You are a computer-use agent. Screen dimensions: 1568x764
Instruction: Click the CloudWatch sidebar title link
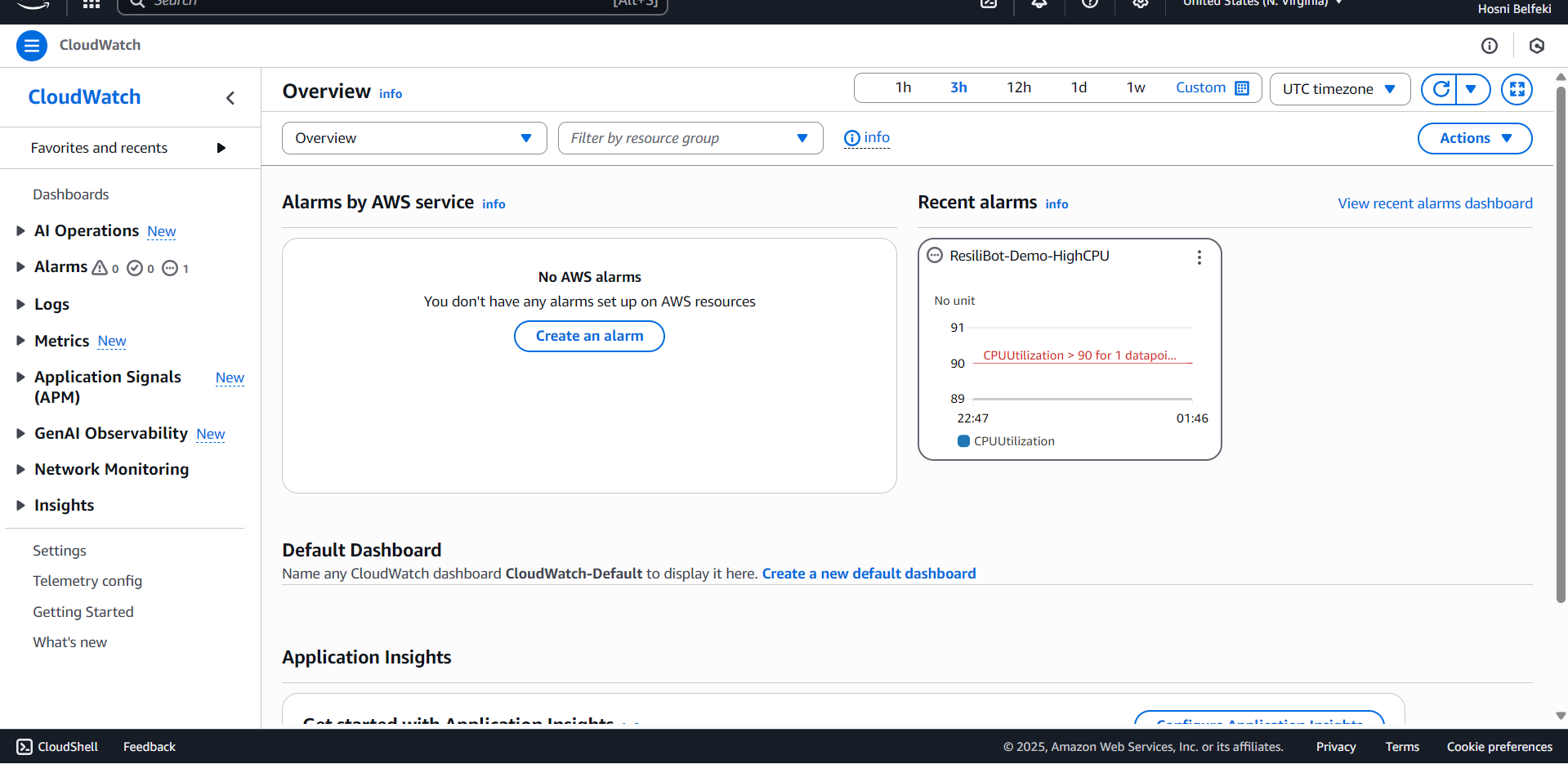(x=84, y=97)
